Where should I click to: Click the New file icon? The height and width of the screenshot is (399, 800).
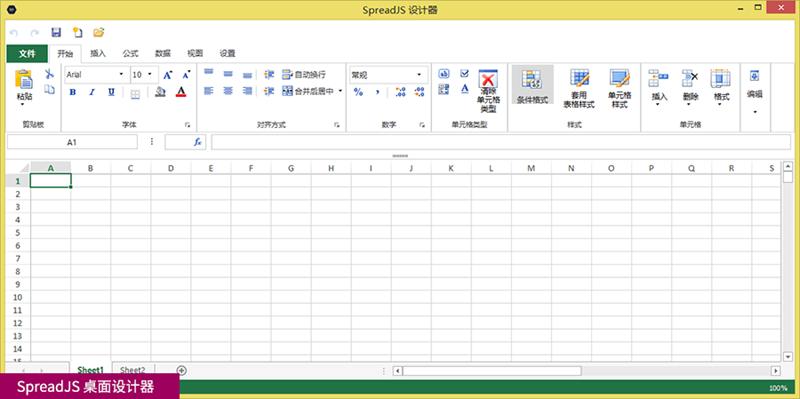[77, 33]
